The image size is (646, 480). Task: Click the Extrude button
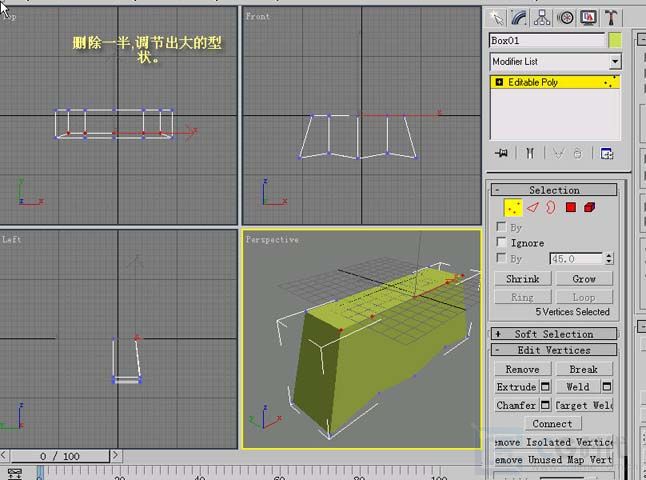(517, 387)
